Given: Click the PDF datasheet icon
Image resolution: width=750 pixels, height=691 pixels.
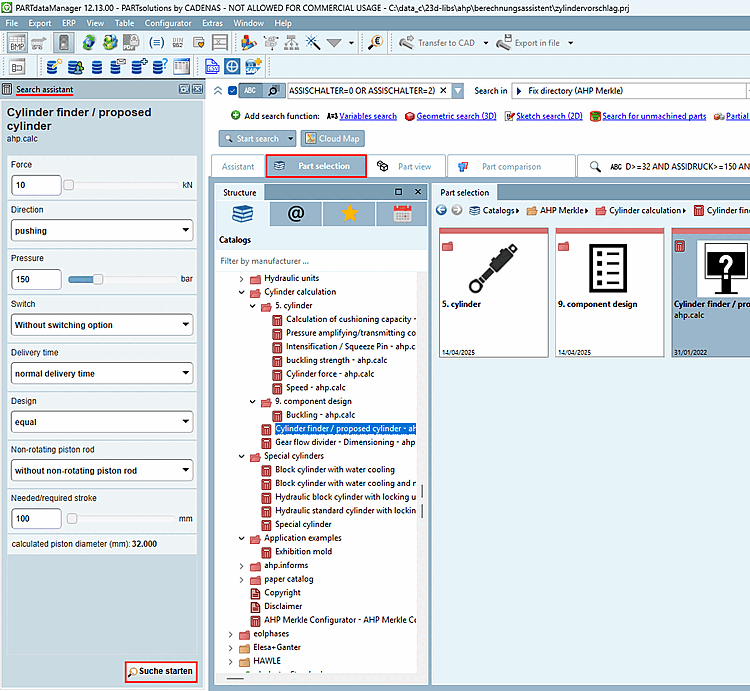Looking at the screenshot, I should tap(130, 43).
